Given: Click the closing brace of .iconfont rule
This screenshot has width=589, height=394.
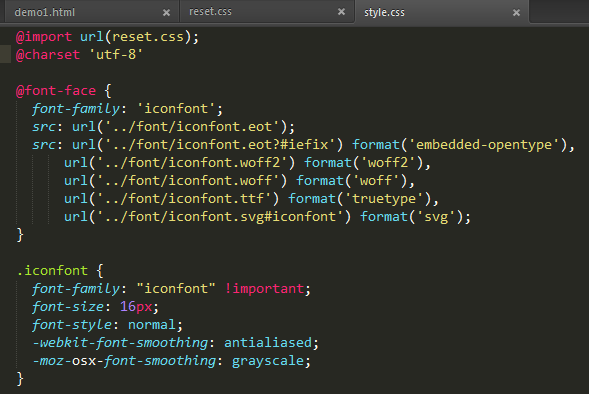Looking at the screenshot, I should (x=20, y=379).
